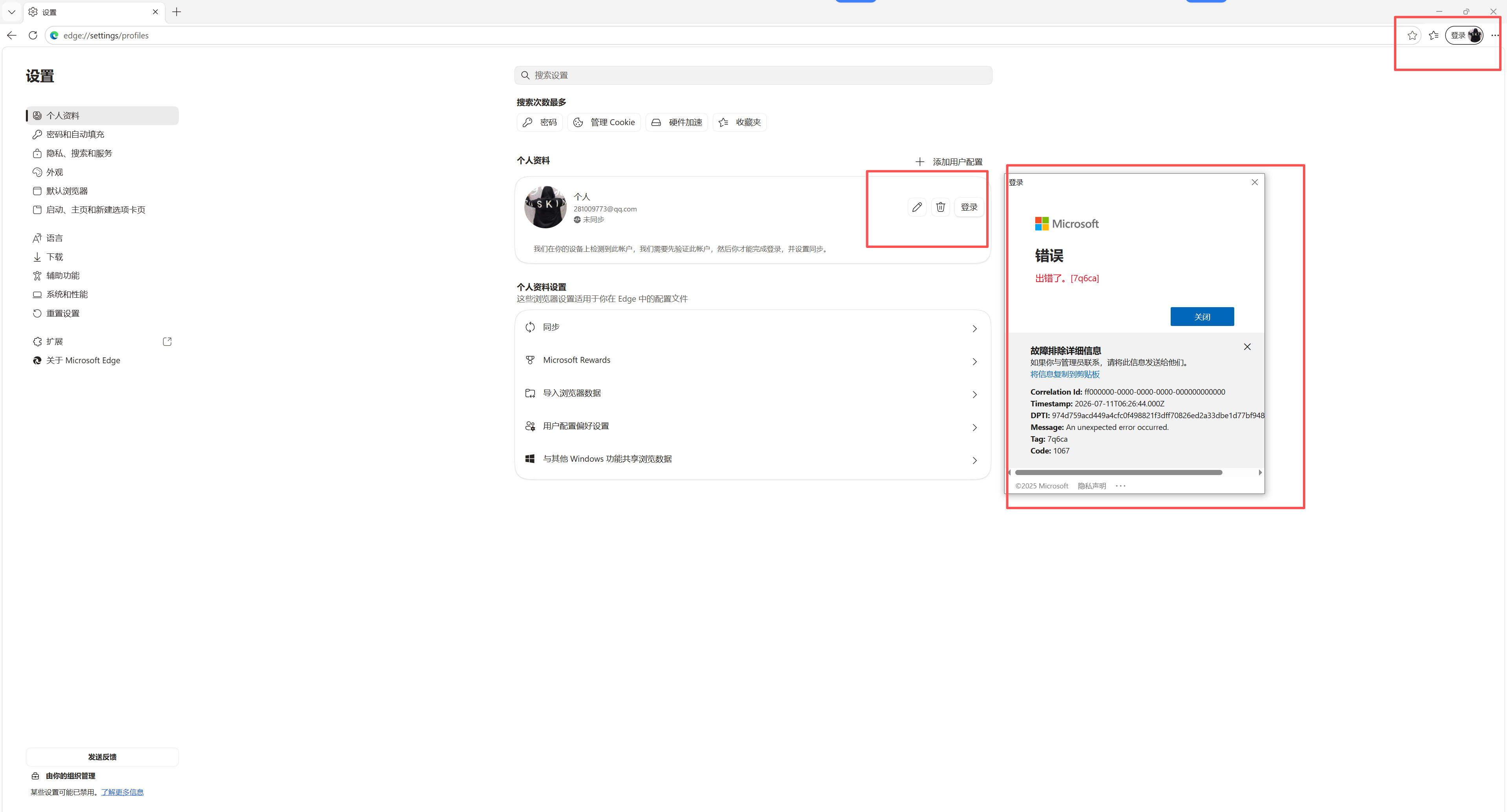
Task: Dismiss the troubleshooting details panel
Action: (x=1247, y=347)
